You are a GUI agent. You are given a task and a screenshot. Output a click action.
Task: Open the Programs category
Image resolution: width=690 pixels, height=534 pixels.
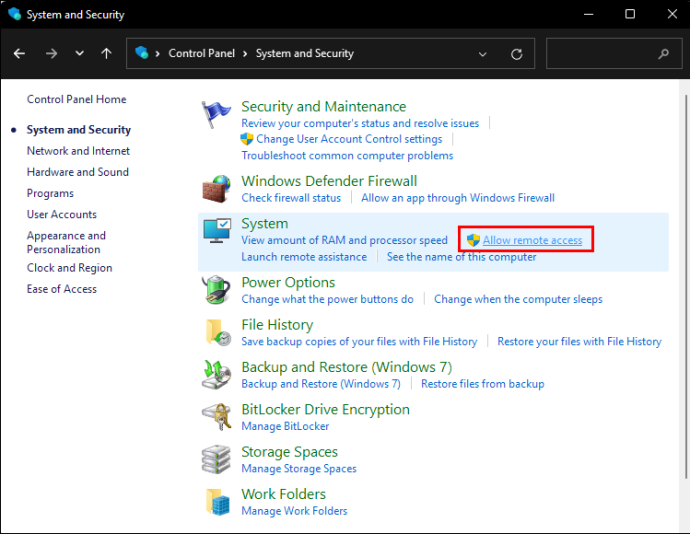click(50, 193)
